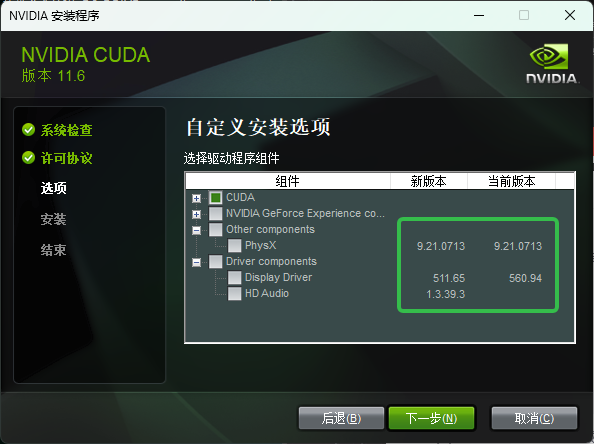Cancel installation with 取消(C)
This screenshot has width=594, height=444.
(x=534, y=418)
